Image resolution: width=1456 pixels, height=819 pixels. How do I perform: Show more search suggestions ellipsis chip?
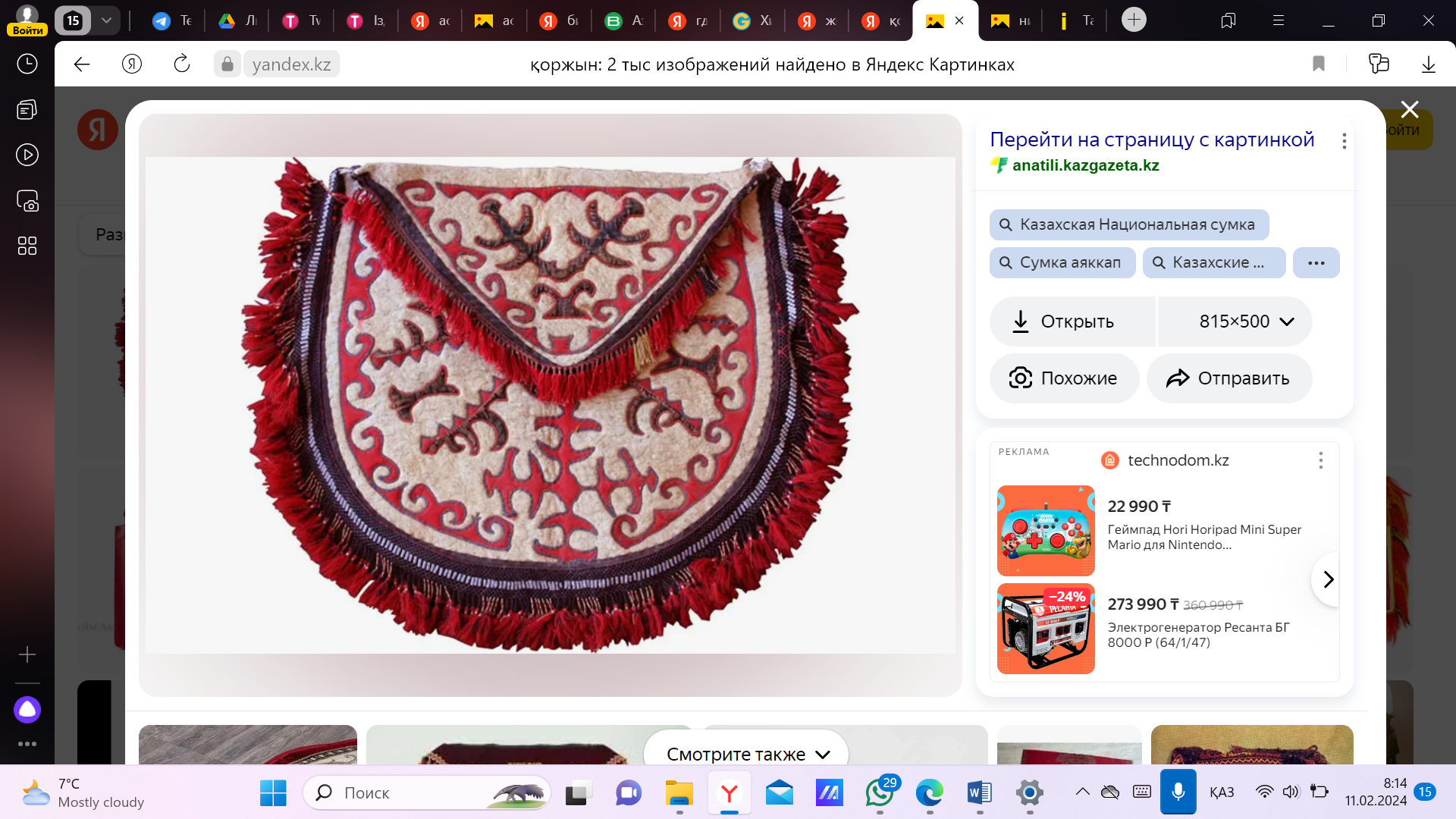point(1316,263)
